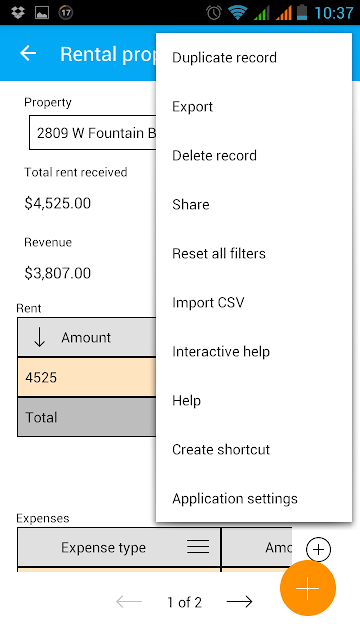This screenshot has width=360, height=640.
Task: Tap the back arrow in header
Action: [x=28, y=53]
